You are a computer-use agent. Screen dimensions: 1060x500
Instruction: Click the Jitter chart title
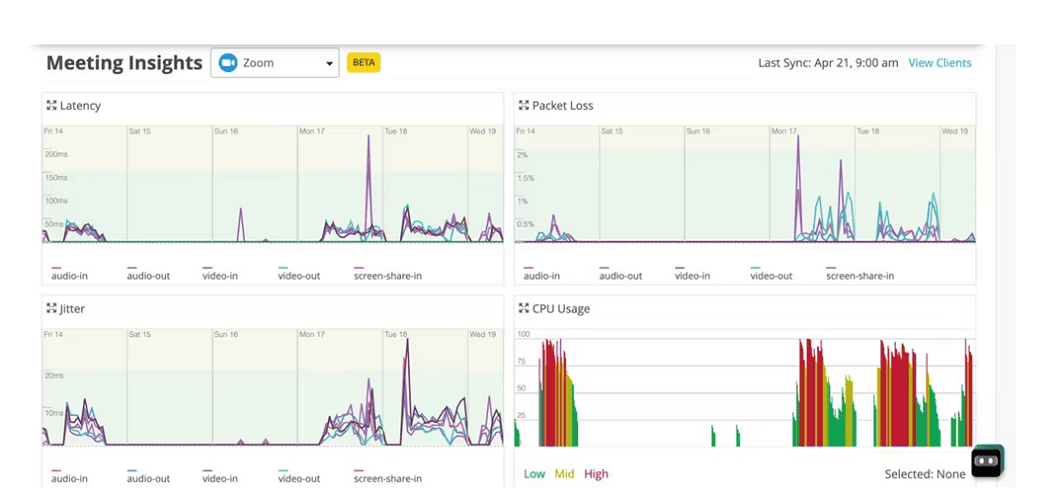[x=72, y=308]
